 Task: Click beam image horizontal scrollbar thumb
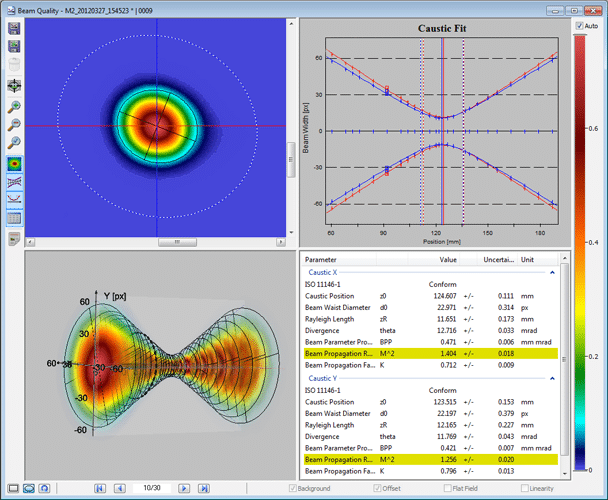(177, 242)
